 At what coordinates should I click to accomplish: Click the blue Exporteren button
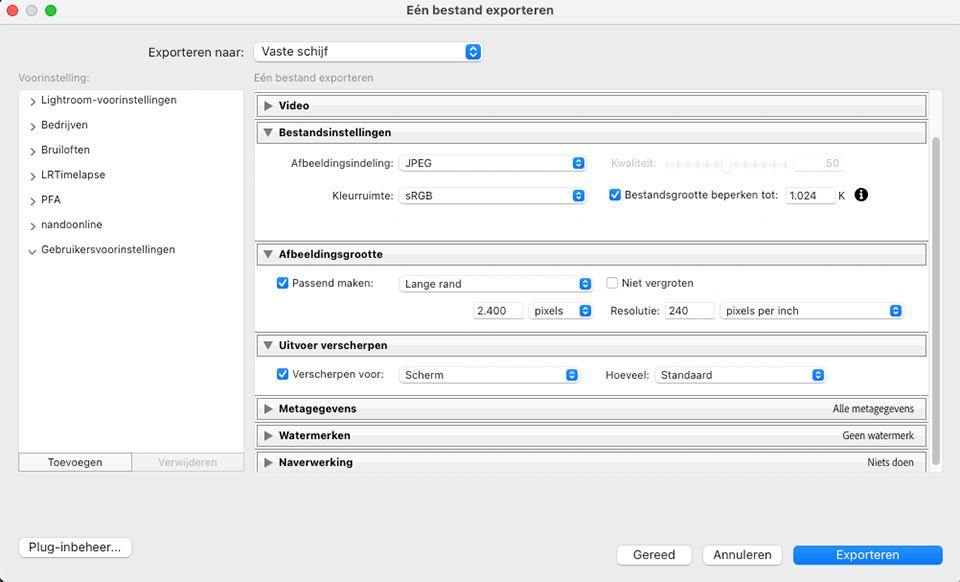(x=868, y=555)
